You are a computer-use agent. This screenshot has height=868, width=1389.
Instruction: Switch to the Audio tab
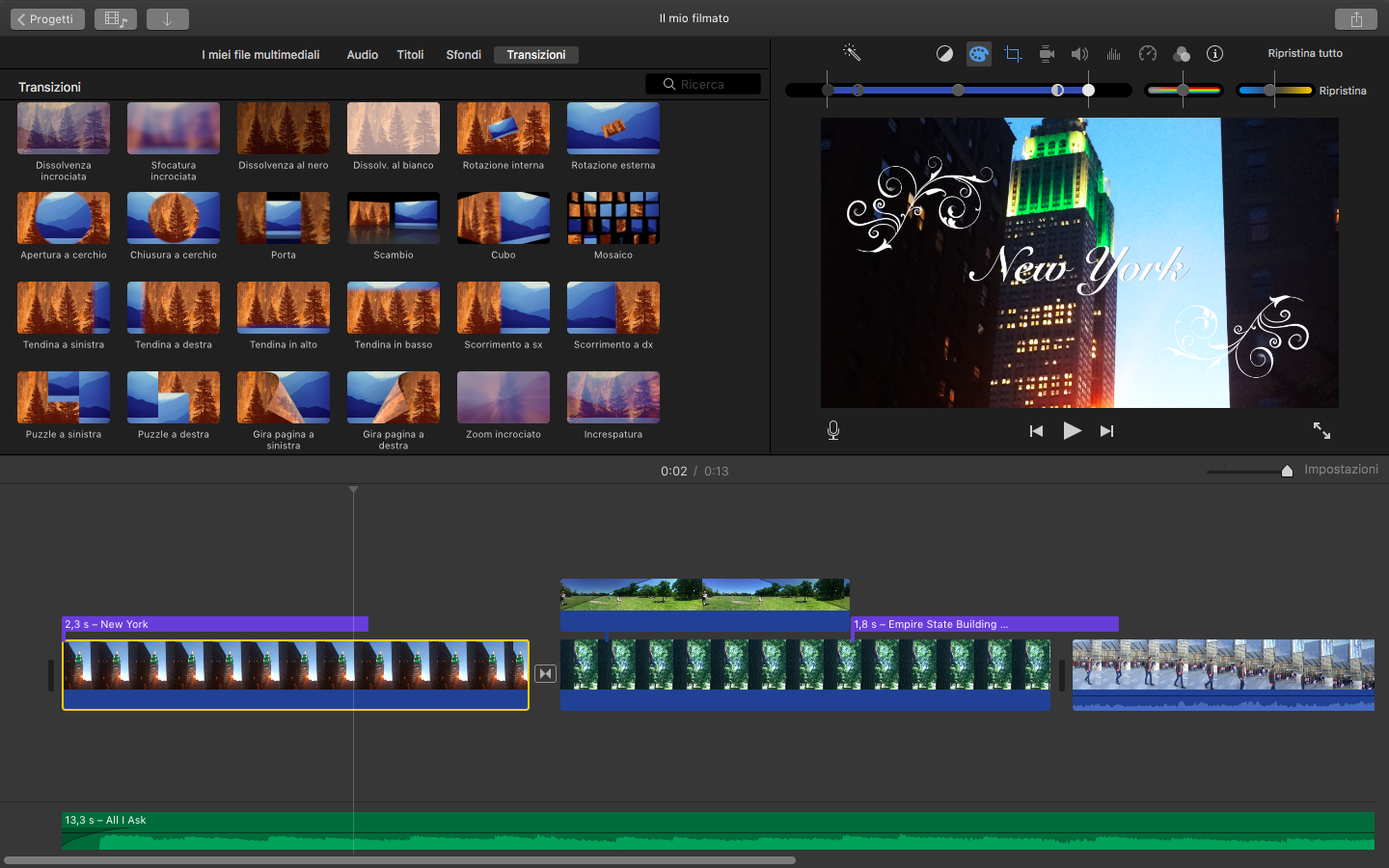[363, 55]
